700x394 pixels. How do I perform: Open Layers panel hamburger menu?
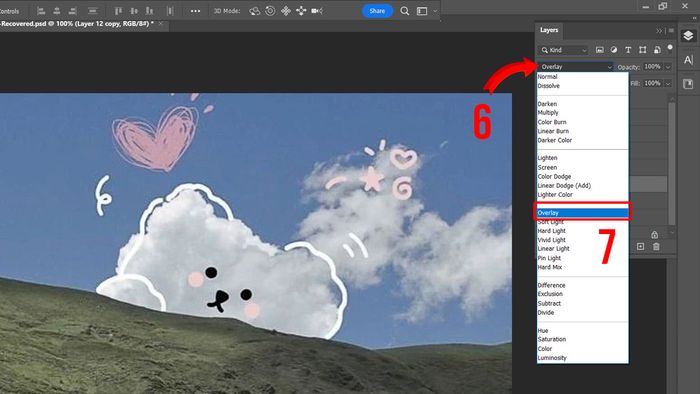click(671, 31)
